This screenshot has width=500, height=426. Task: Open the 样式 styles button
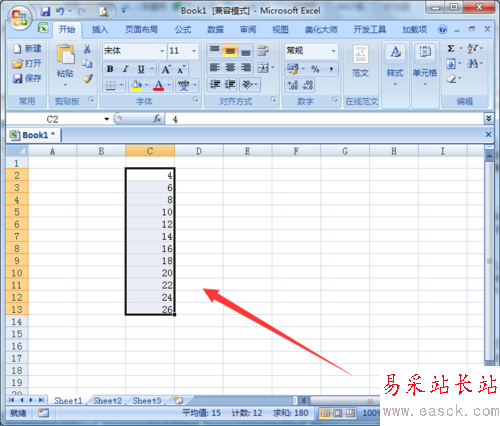(395, 65)
